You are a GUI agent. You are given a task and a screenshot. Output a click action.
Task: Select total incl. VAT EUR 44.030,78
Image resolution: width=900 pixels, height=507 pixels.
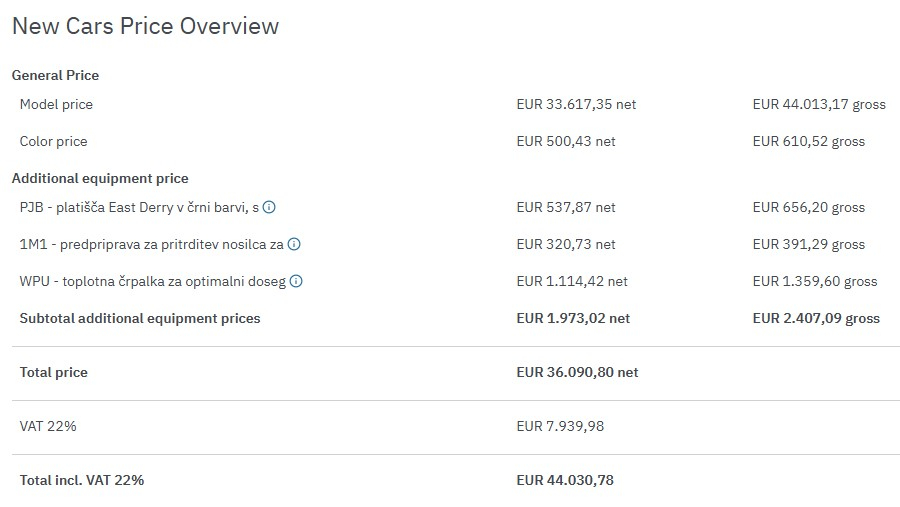point(565,480)
